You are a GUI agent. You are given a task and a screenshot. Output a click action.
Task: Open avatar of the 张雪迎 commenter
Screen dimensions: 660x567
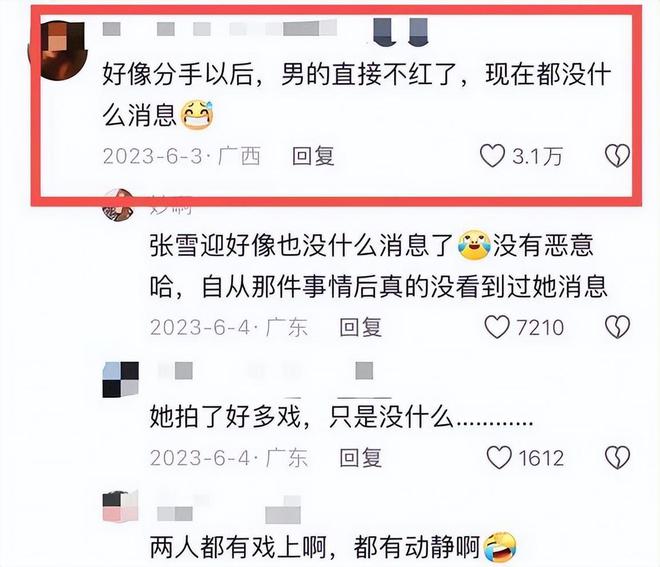(118, 205)
